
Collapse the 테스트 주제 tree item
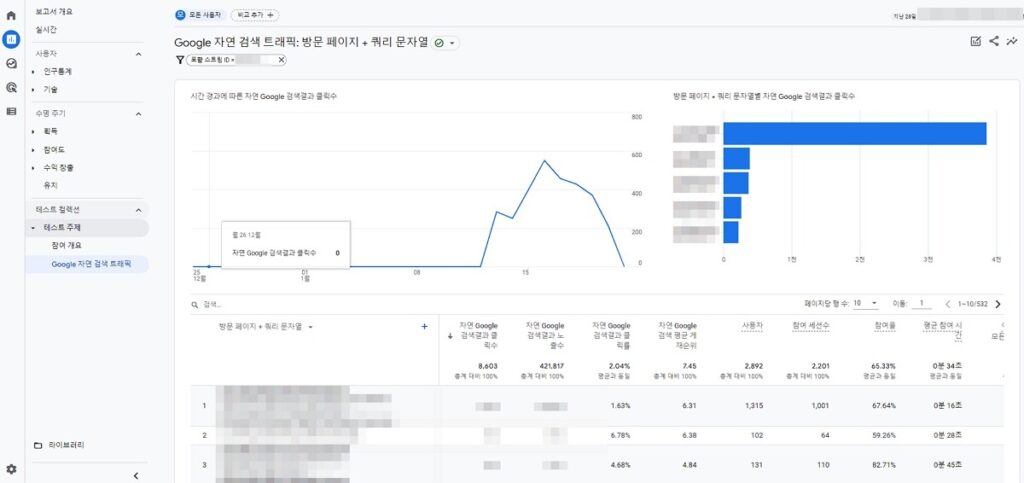tap(33, 228)
